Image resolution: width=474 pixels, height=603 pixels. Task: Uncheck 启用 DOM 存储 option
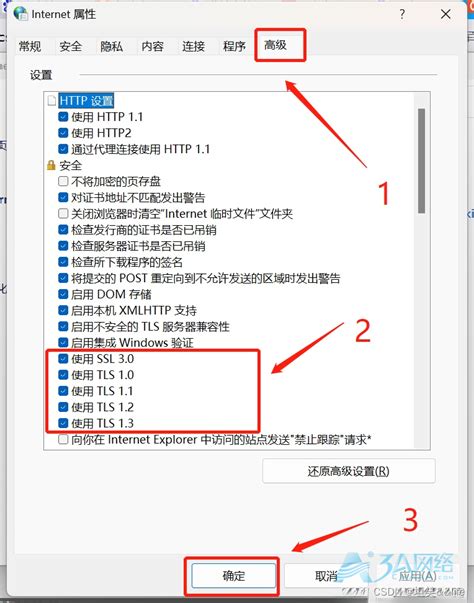(63, 294)
